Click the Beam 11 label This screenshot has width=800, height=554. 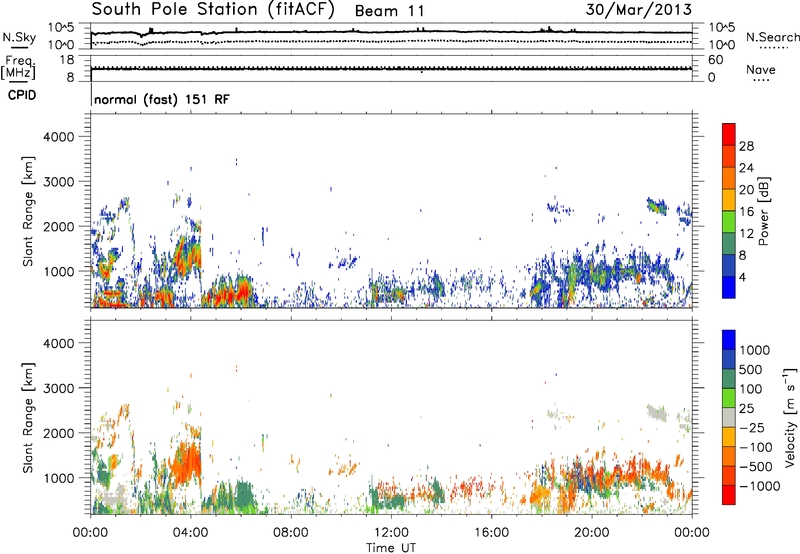pyautogui.click(x=389, y=11)
